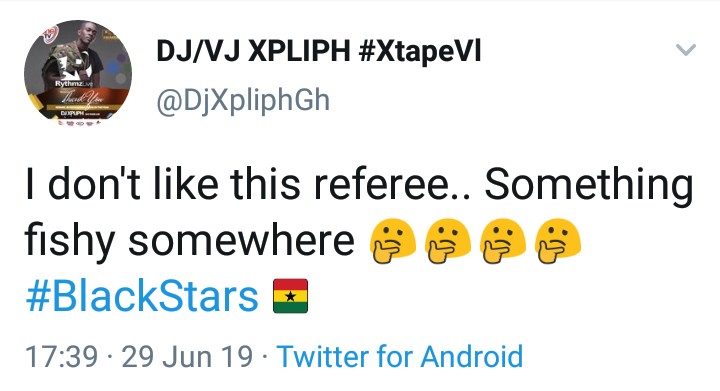The image size is (720, 391).
Task: Click the Ghana flag emoji
Action: pos(290,296)
